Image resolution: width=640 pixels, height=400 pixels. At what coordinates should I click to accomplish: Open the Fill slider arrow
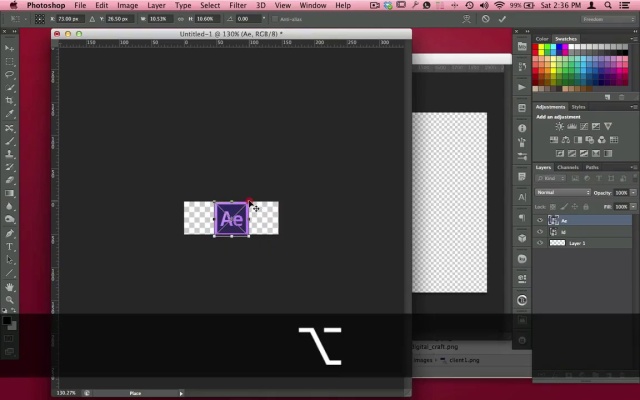(x=633, y=207)
